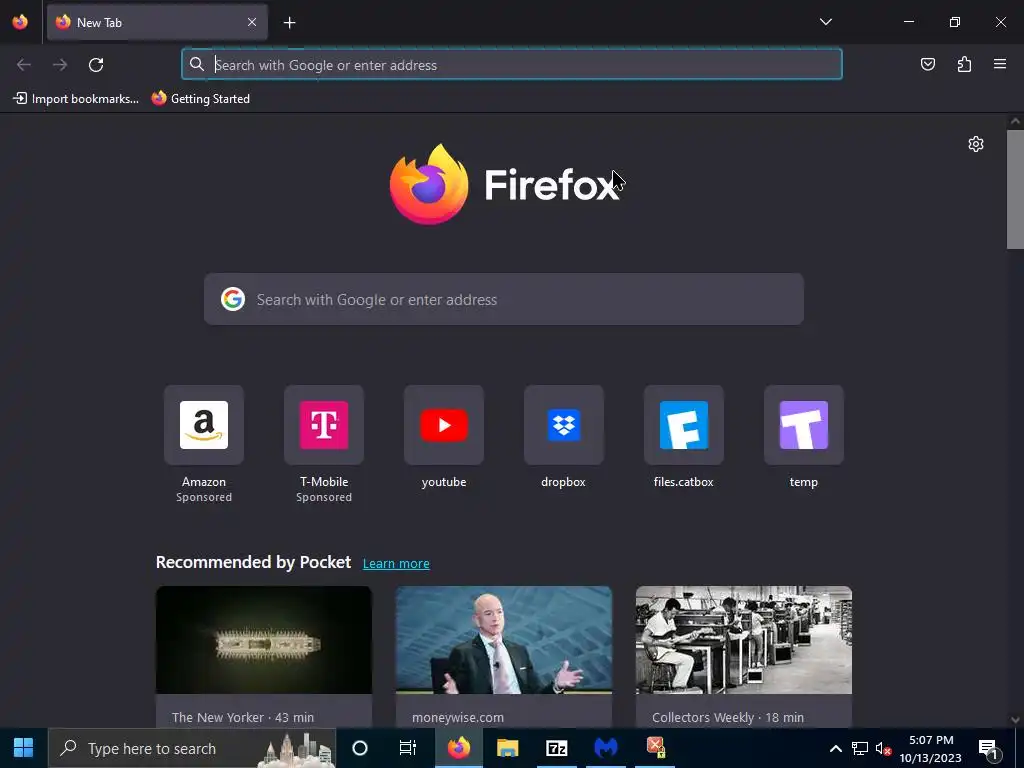Viewport: 1024px width, 768px height.
Task: Open the Firefox View pinned icon
Action: (20, 22)
